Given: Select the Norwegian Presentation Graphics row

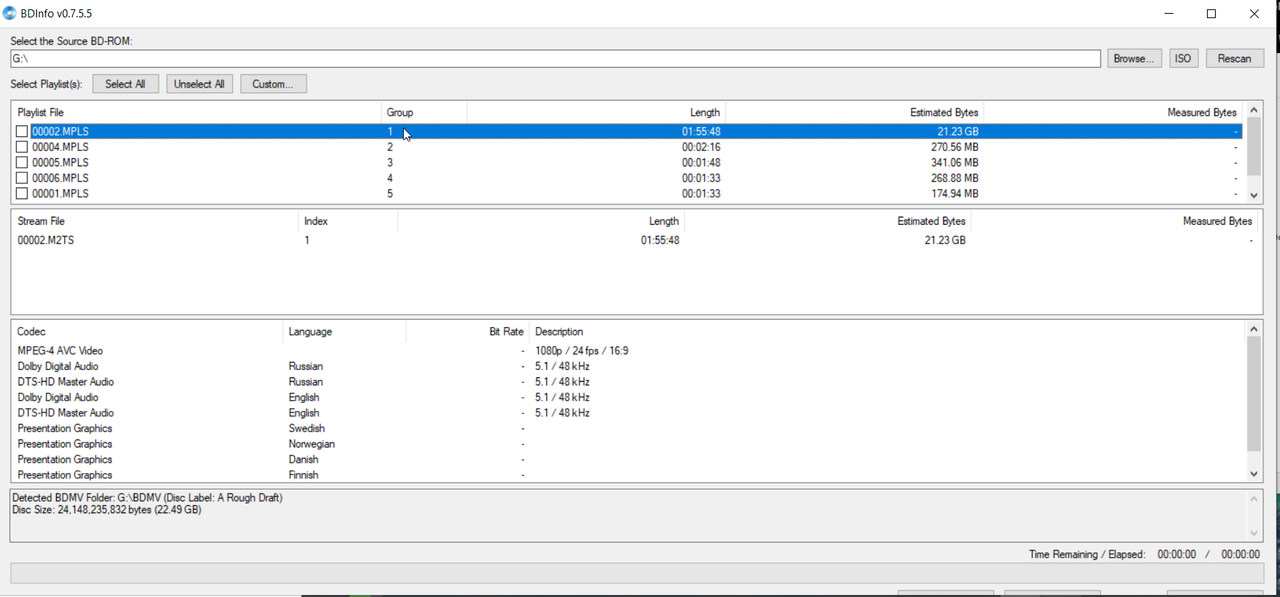Looking at the screenshot, I should pos(629,444).
